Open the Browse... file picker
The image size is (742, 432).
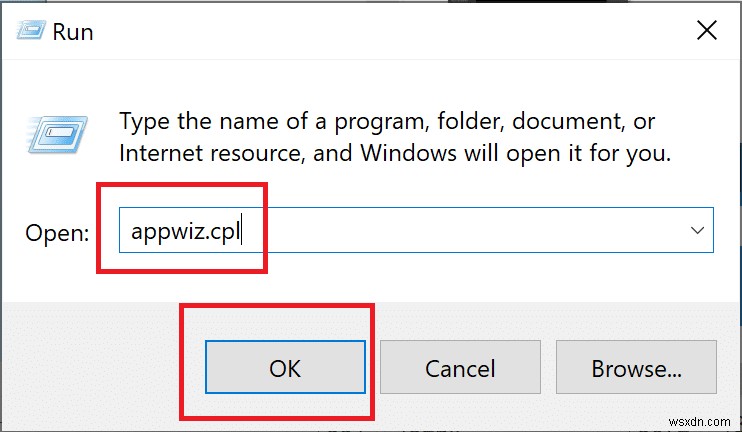tap(636, 368)
